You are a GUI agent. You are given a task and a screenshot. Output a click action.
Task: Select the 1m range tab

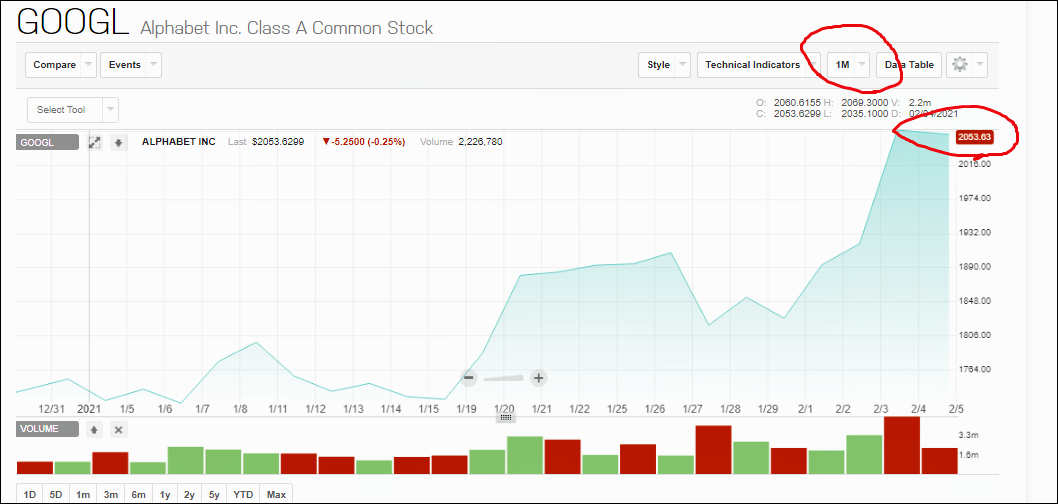pyautogui.click(x=83, y=495)
